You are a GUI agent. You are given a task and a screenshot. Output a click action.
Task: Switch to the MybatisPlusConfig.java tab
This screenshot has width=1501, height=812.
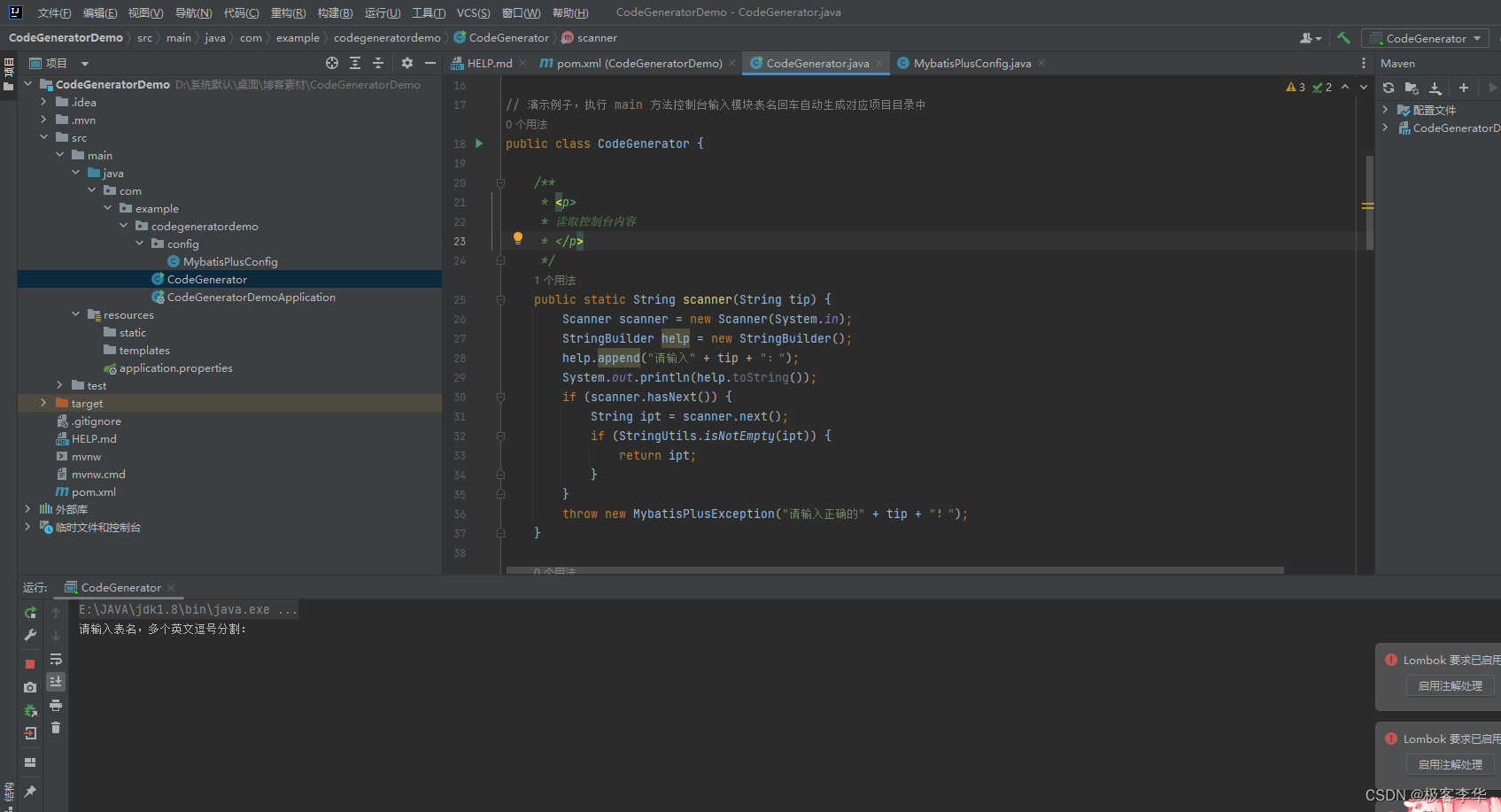pos(971,63)
